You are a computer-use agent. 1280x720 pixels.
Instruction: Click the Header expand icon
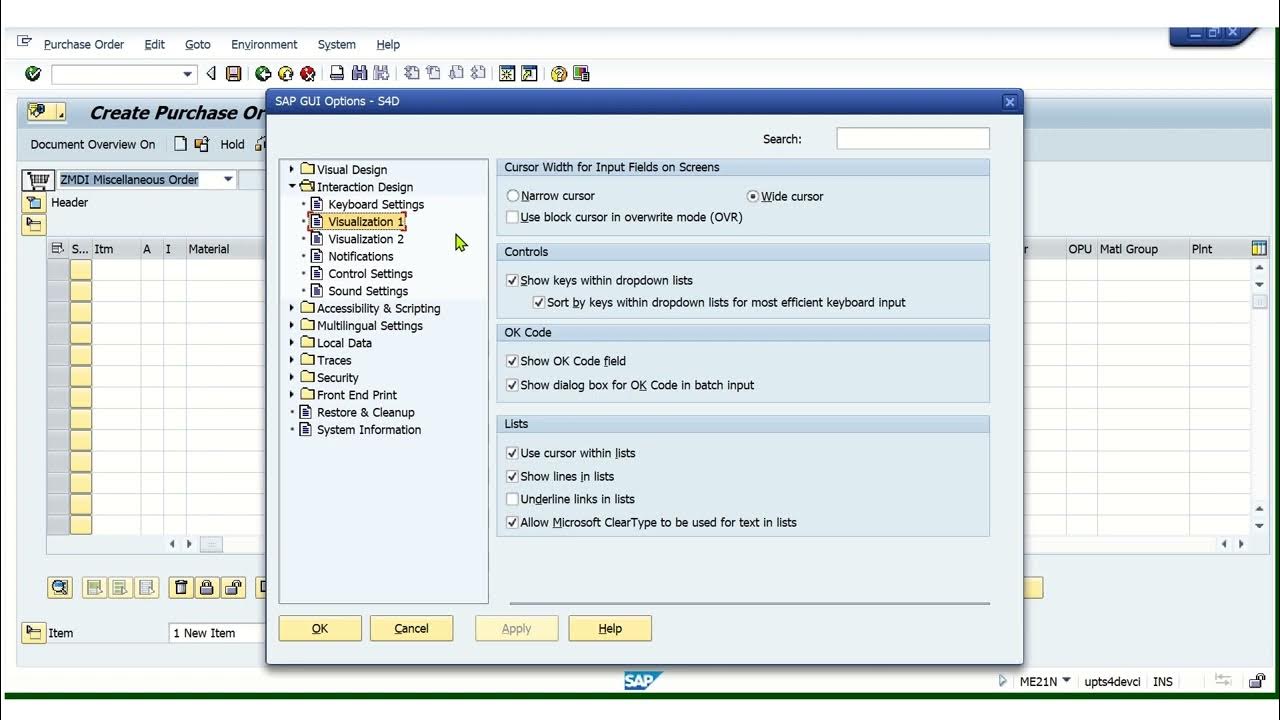pos(34,203)
